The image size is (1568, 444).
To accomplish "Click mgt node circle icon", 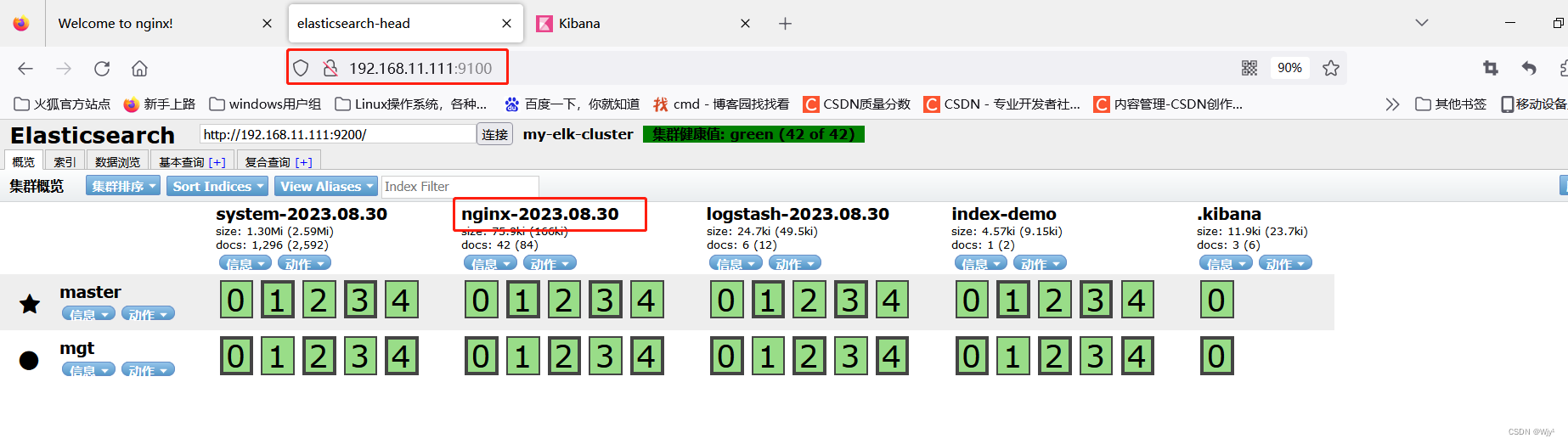I will pos(29,360).
